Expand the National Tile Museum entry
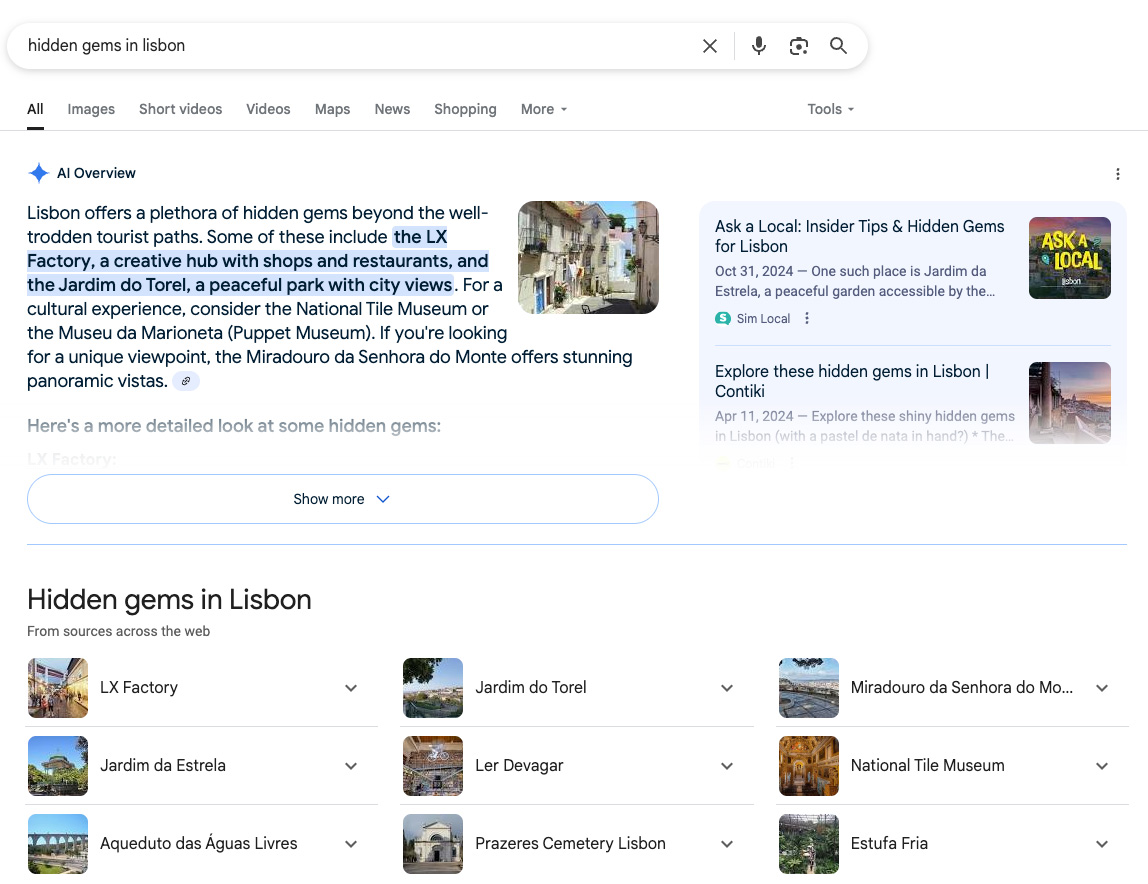 point(1102,766)
